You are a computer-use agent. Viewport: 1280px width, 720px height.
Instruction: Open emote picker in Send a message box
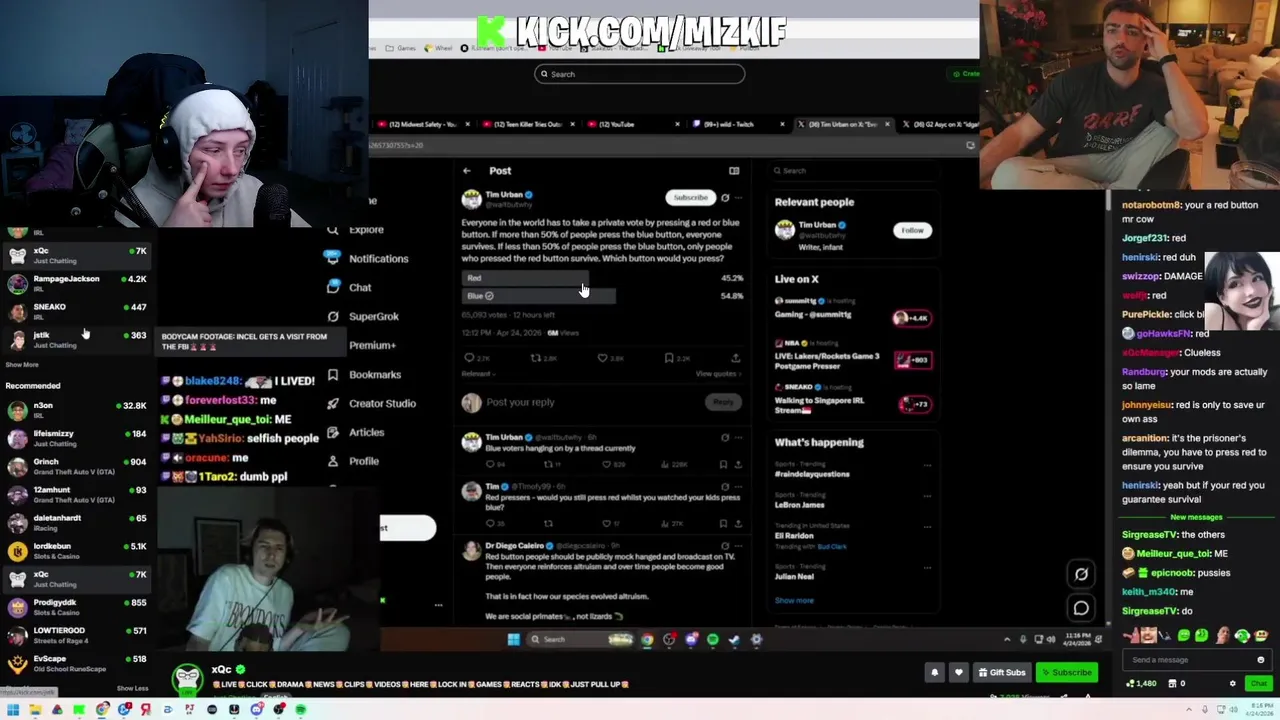click(x=1260, y=660)
